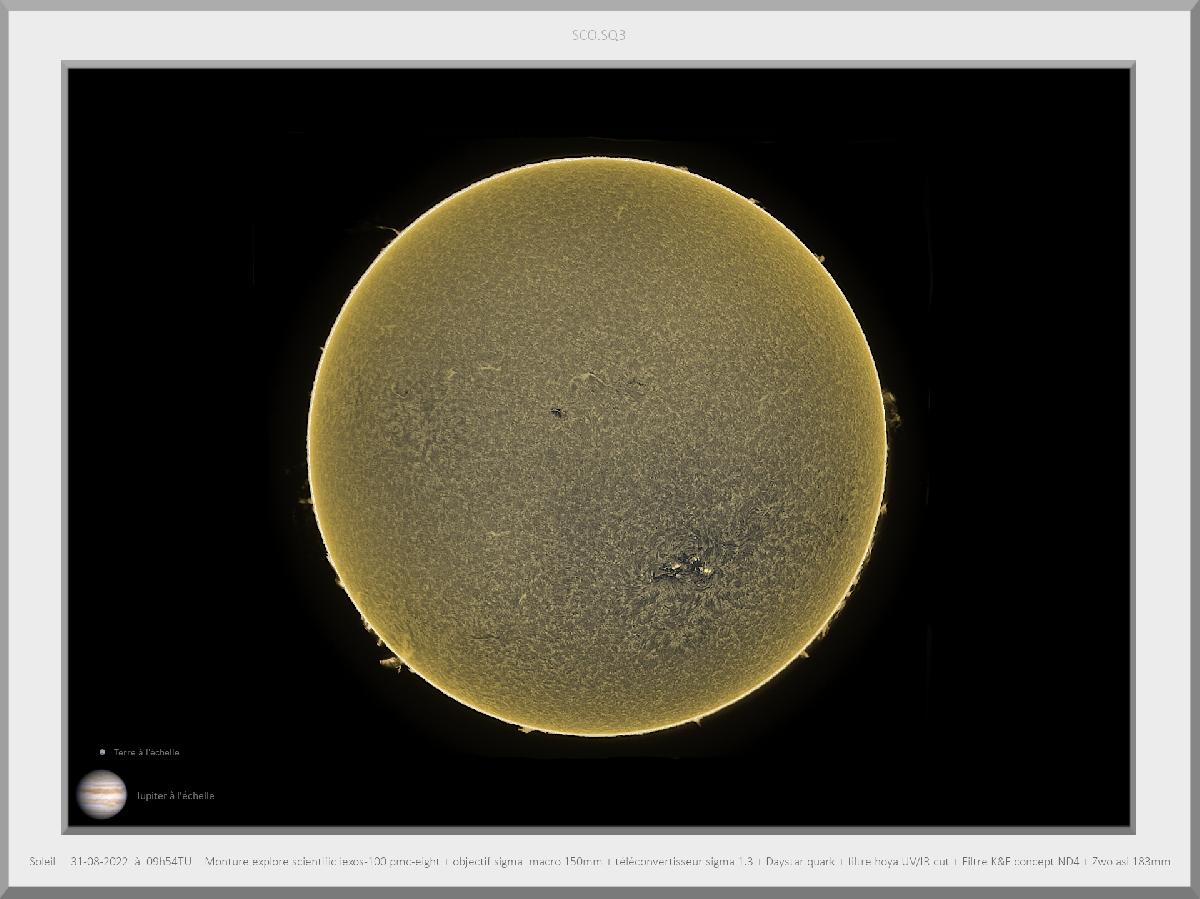The width and height of the screenshot is (1200, 899).
Task: Click 'Monture explore scientific iexos-100 pmc-eight' text
Action: [322, 861]
